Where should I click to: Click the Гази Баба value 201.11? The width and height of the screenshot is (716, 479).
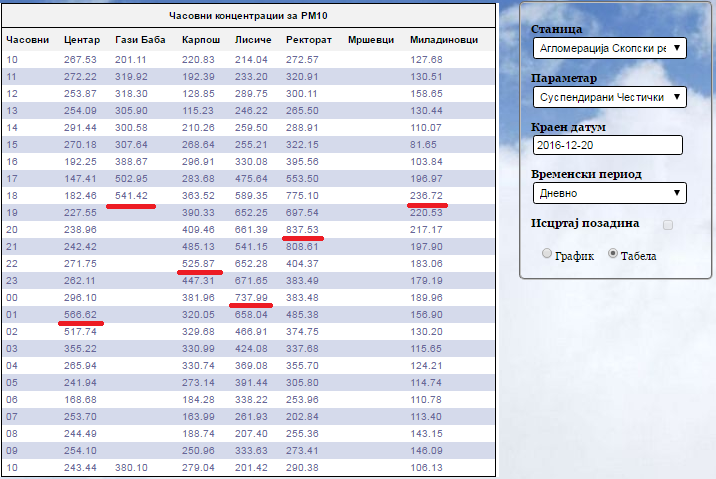coord(131,60)
